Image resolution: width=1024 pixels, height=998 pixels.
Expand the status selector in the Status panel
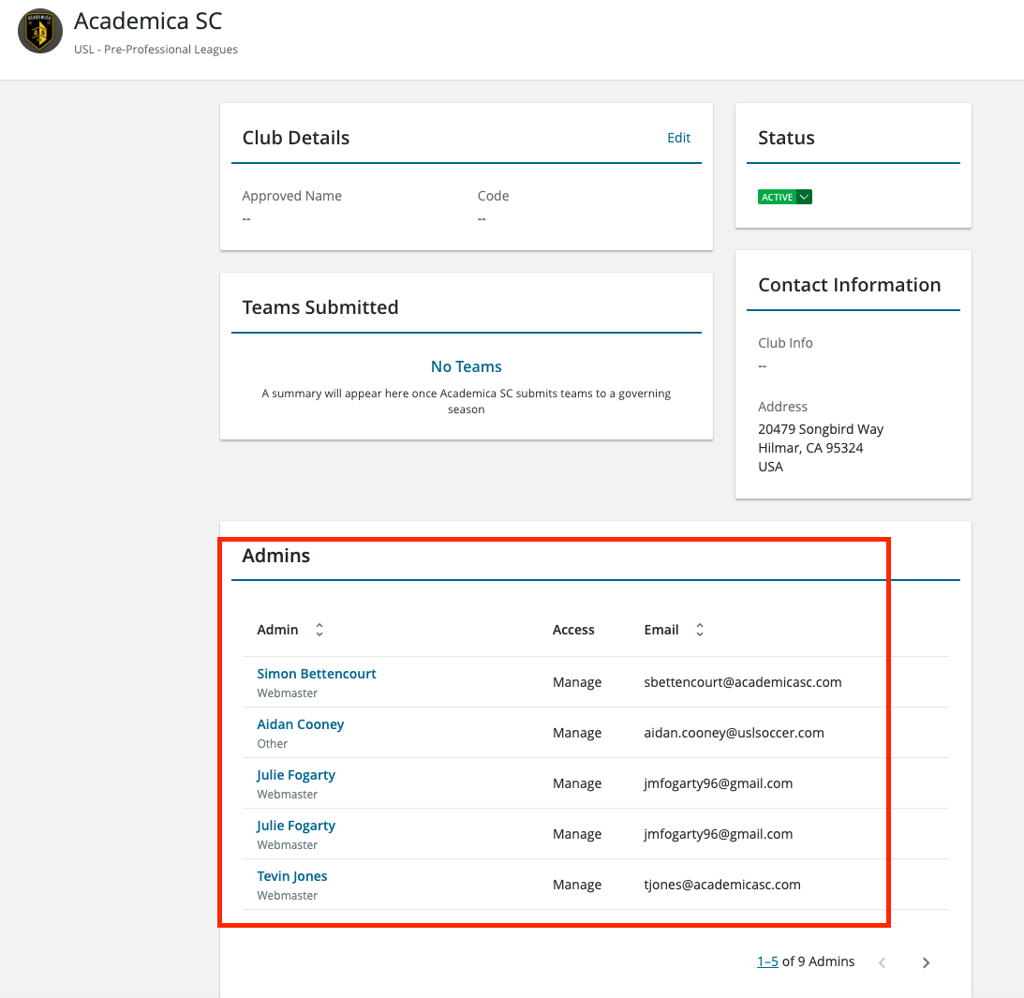[802, 196]
